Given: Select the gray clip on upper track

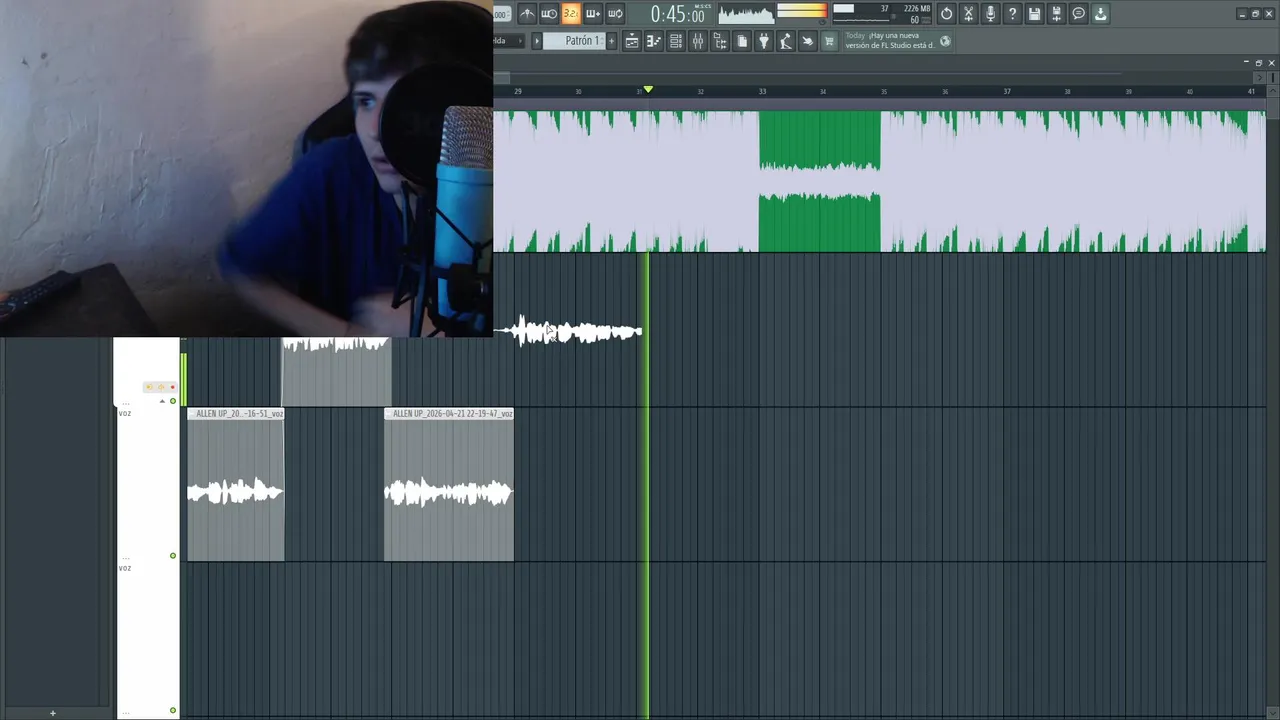Looking at the screenshot, I should click(x=336, y=372).
